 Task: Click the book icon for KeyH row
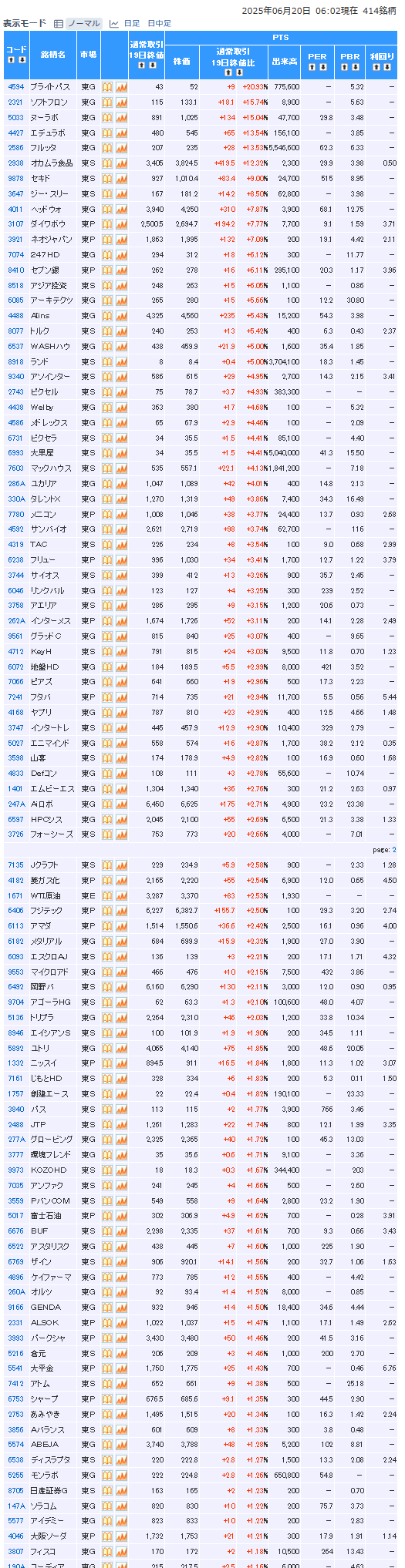click(108, 652)
